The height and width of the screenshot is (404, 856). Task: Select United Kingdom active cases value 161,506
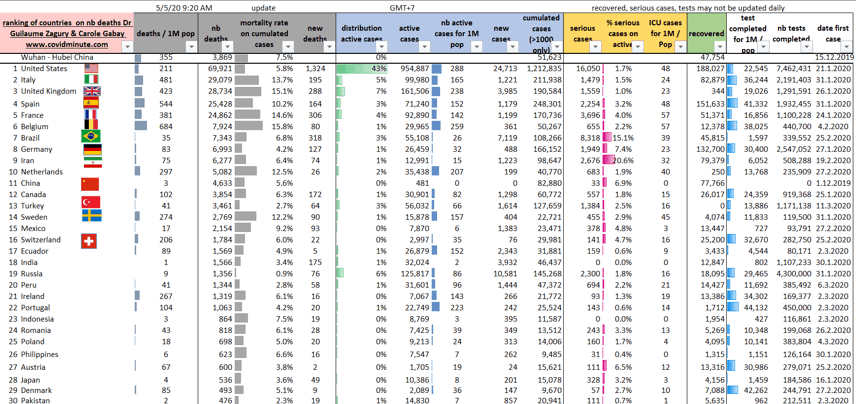click(414, 92)
